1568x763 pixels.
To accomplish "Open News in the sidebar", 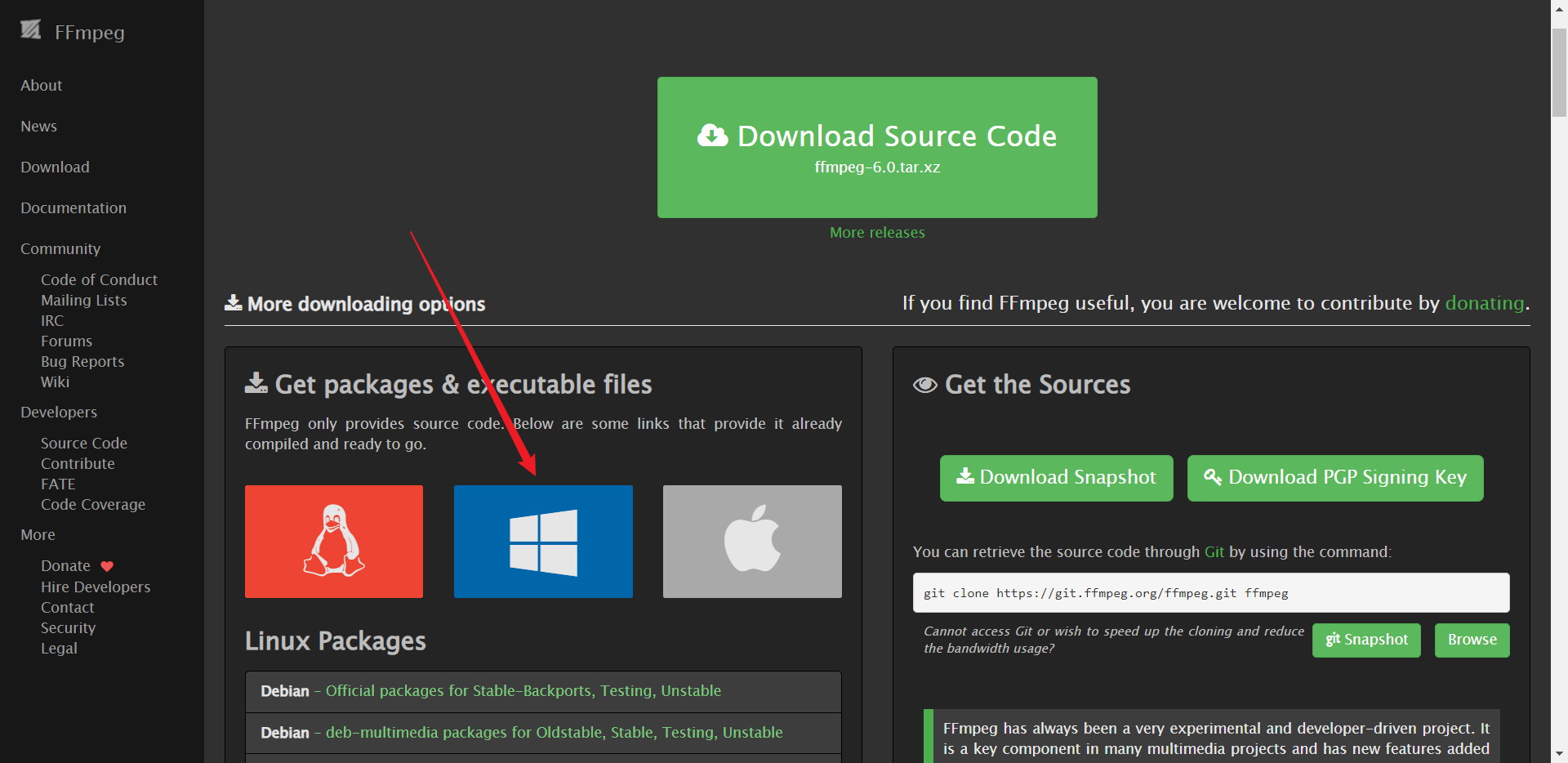I will [x=38, y=127].
